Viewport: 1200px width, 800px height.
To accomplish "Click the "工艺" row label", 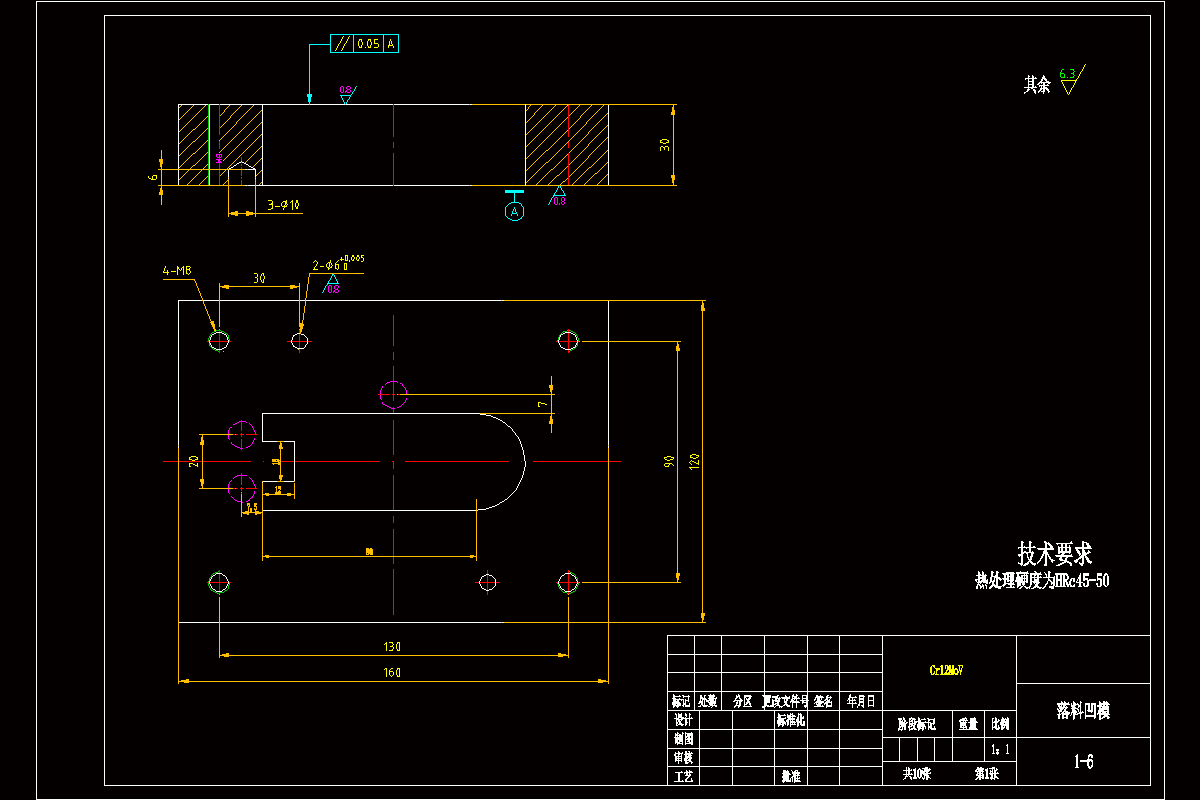I will point(683,776).
